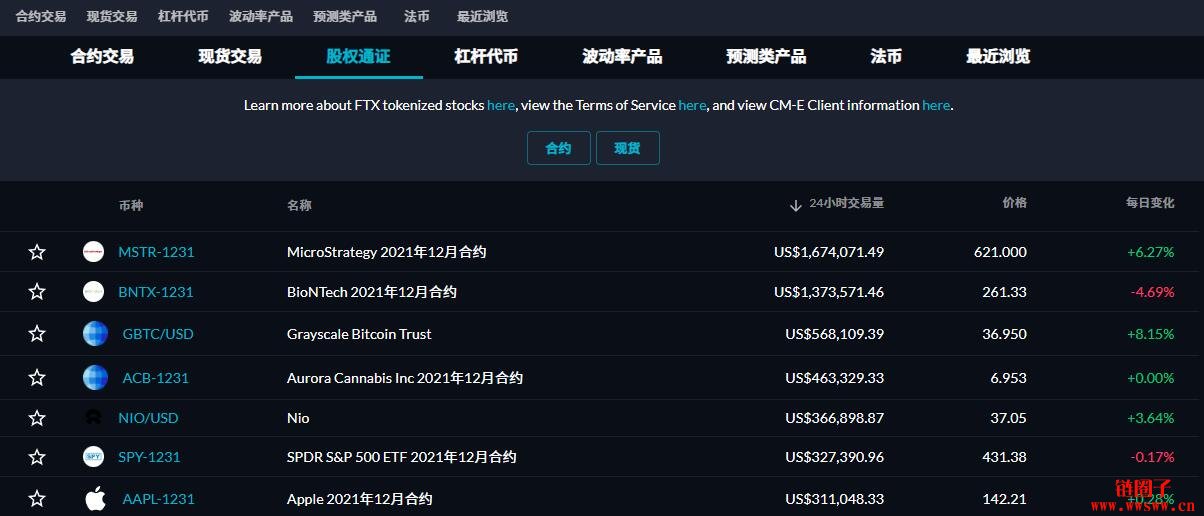Screen dimensions: 1204x516
Task: Open the GBTC/USD market link
Action: click(x=158, y=334)
